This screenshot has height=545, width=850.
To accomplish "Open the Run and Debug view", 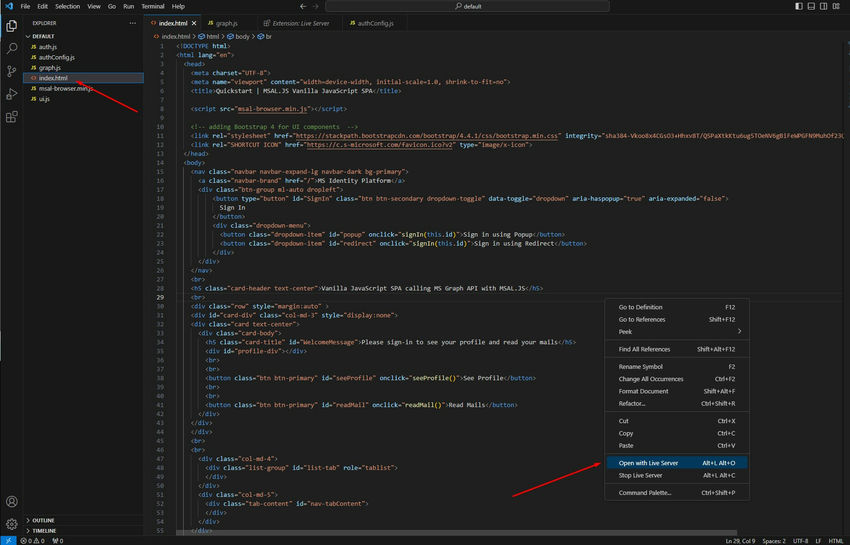I will point(12,93).
